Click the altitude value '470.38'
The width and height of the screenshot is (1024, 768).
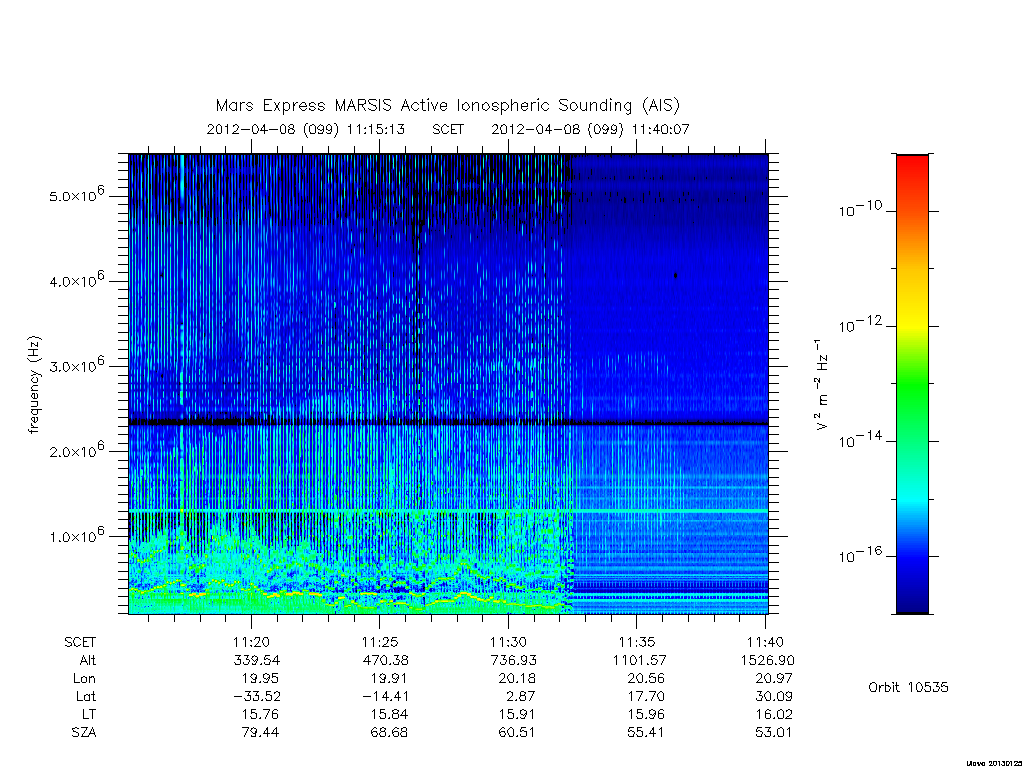coord(385,660)
